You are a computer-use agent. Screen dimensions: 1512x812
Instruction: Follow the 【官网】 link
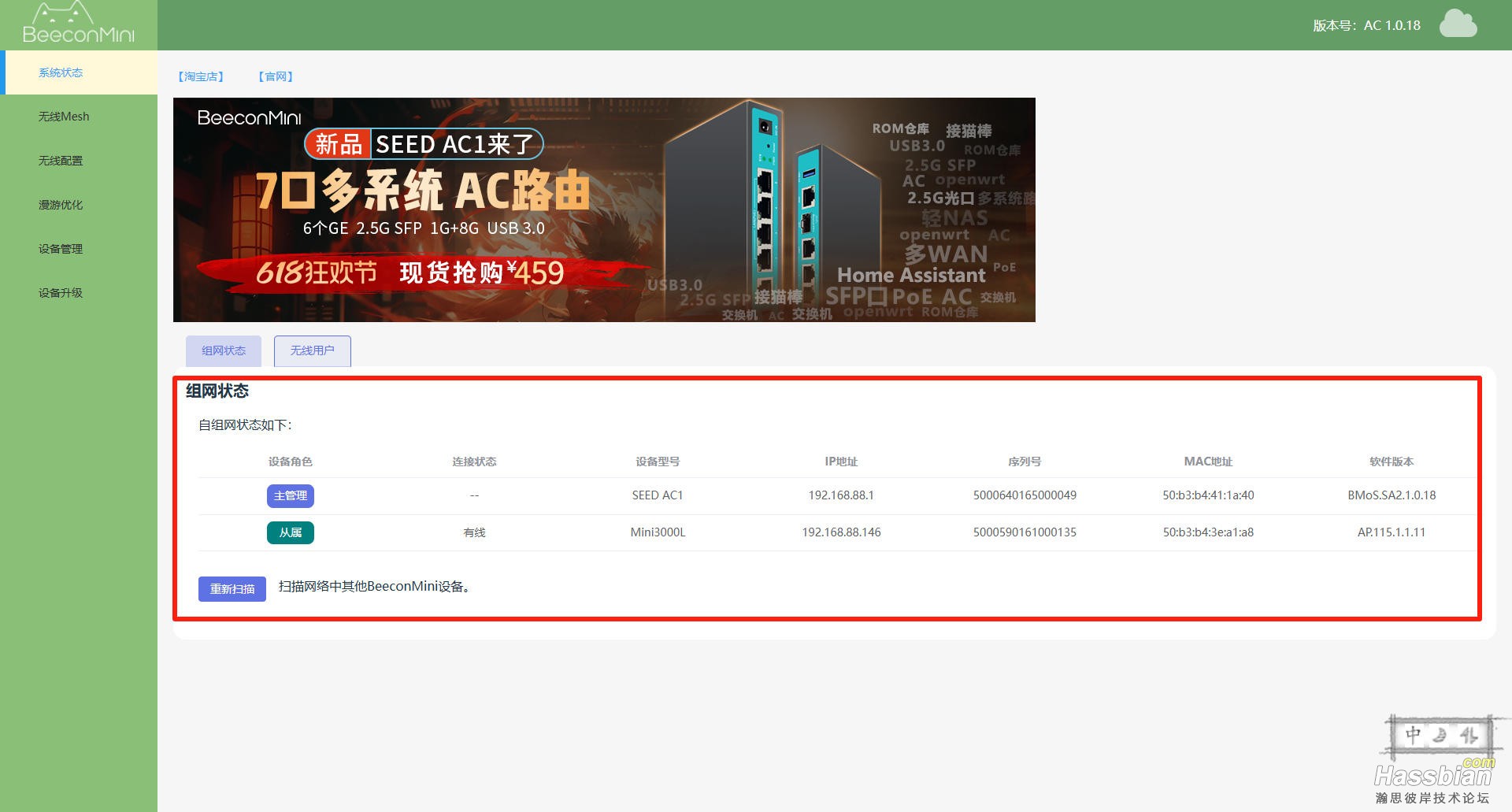(276, 76)
